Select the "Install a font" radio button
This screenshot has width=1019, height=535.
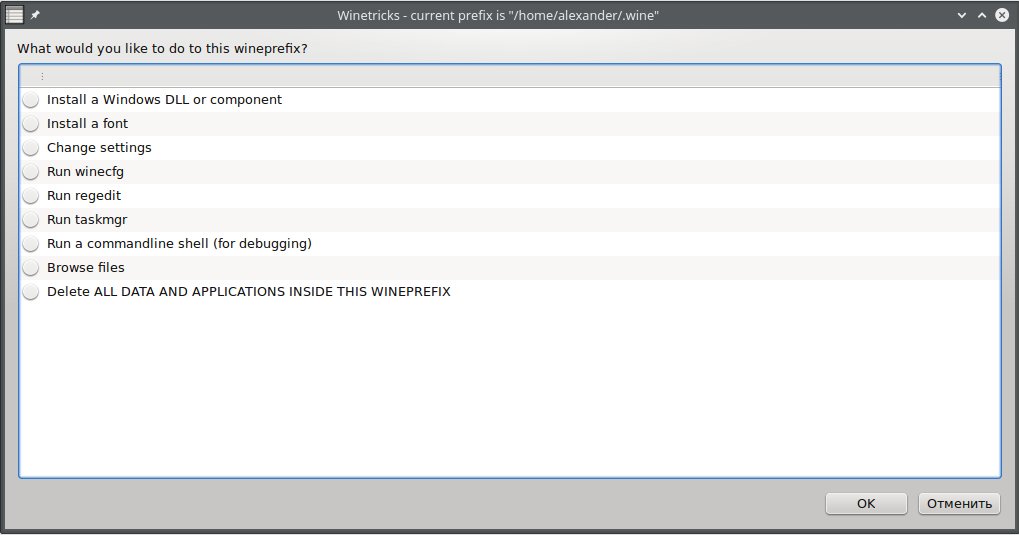click(31, 124)
